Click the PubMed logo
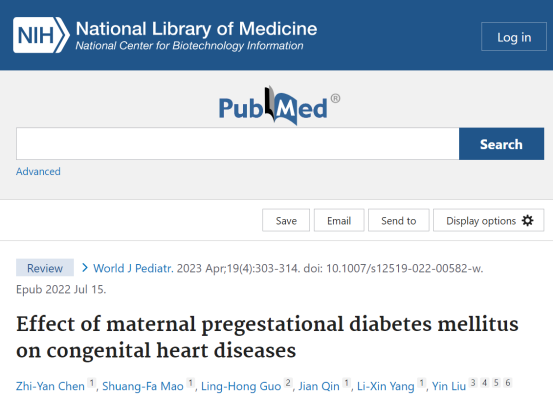554x399 pixels. [279, 106]
